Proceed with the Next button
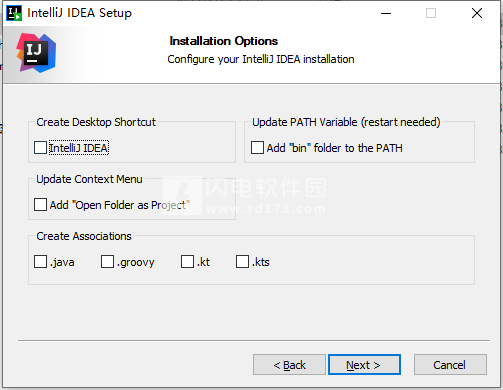 [364, 365]
